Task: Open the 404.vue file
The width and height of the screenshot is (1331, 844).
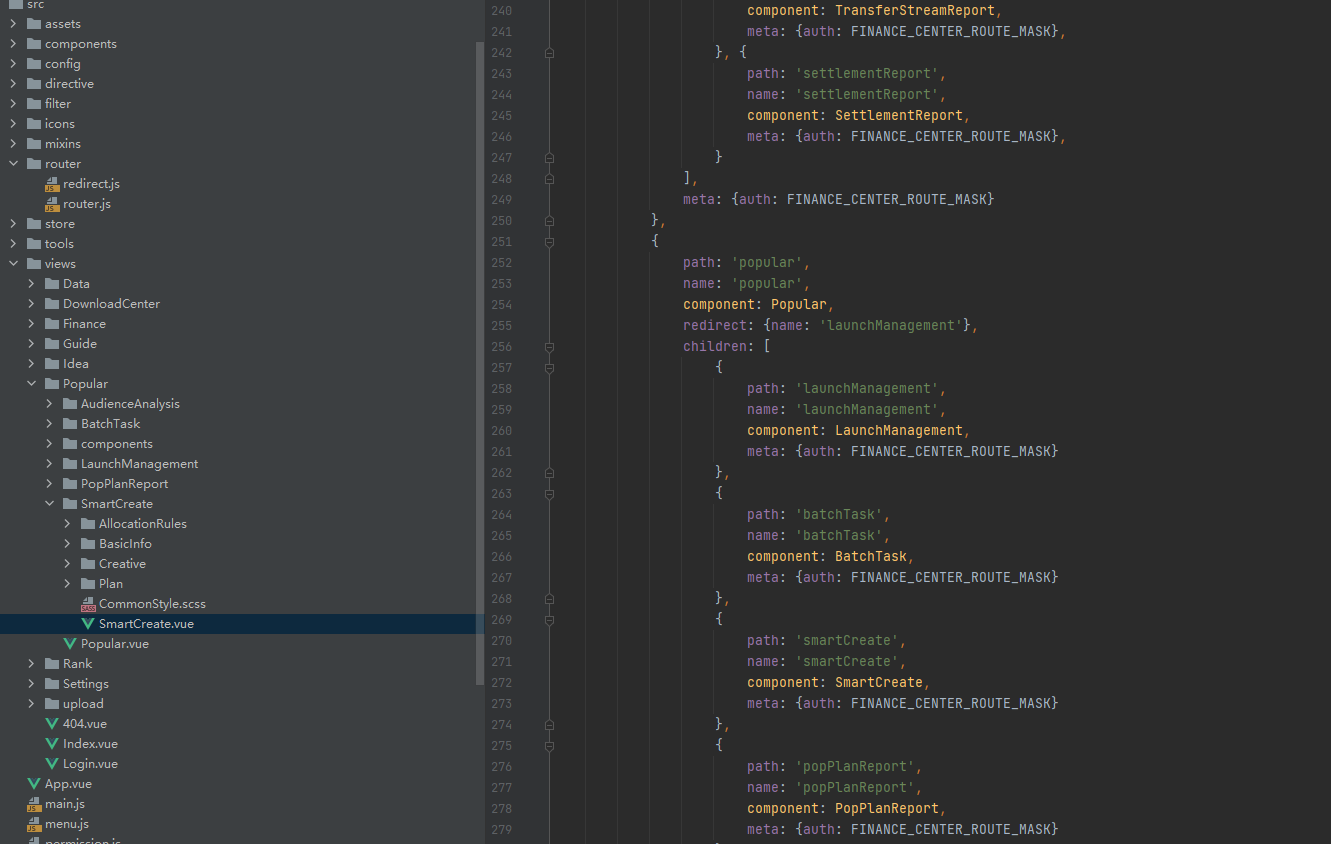Action: [x=85, y=724]
